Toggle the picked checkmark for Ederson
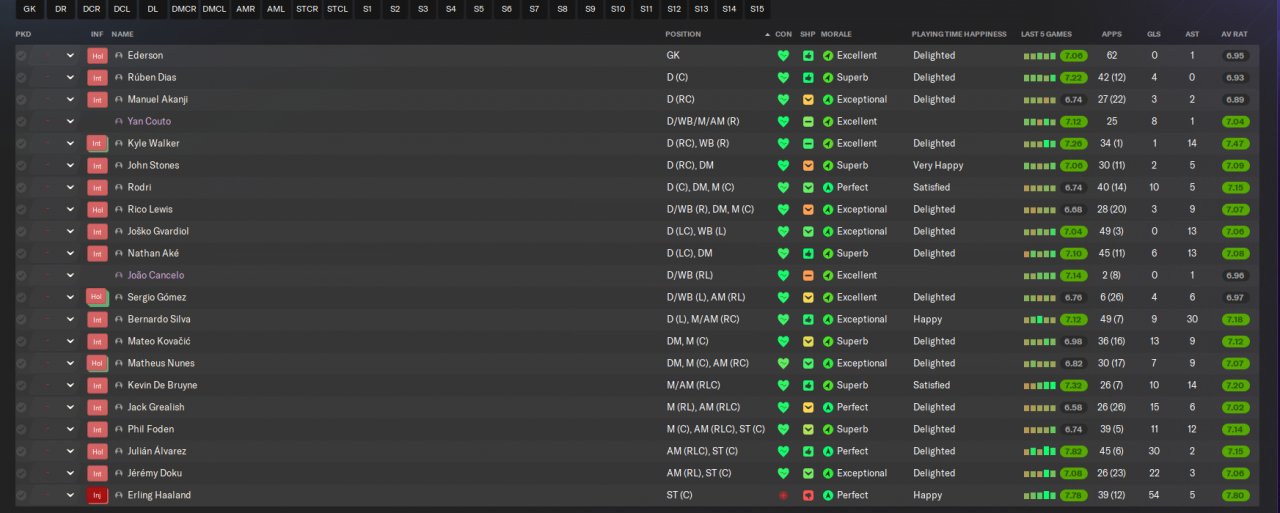The height and width of the screenshot is (513, 1280). (21, 56)
